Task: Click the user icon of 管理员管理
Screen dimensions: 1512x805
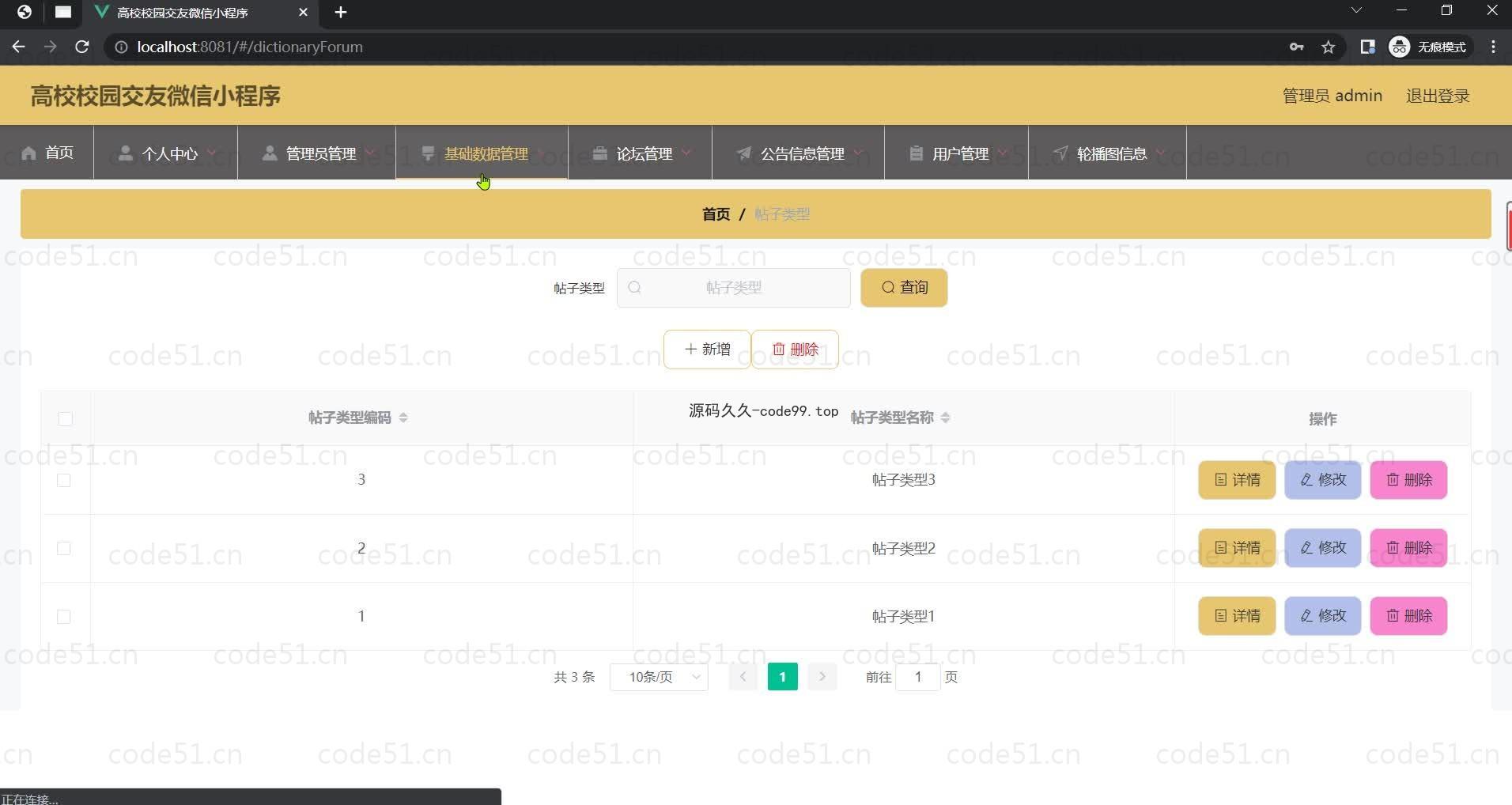Action: pos(270,153)
